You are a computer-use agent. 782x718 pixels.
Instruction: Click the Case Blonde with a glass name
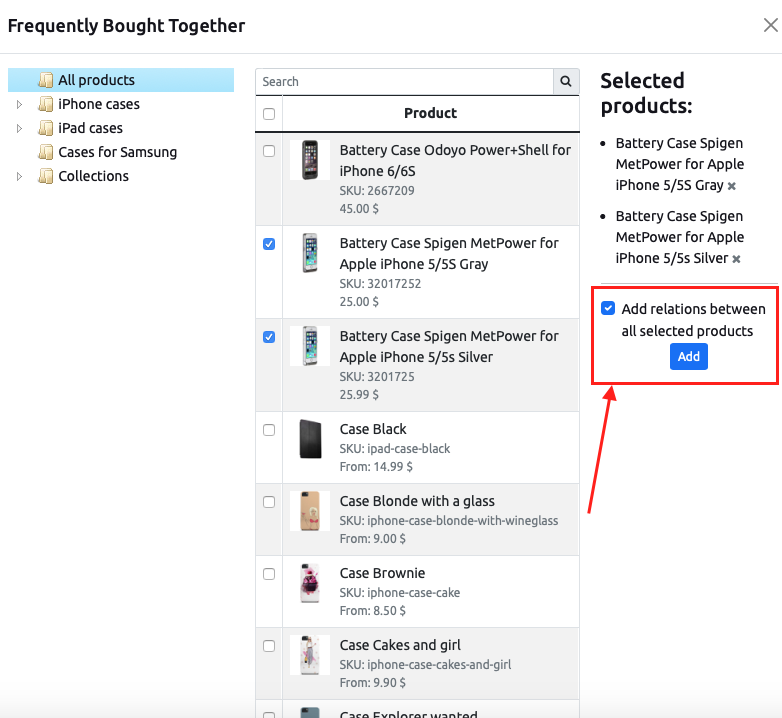[417, 501]
